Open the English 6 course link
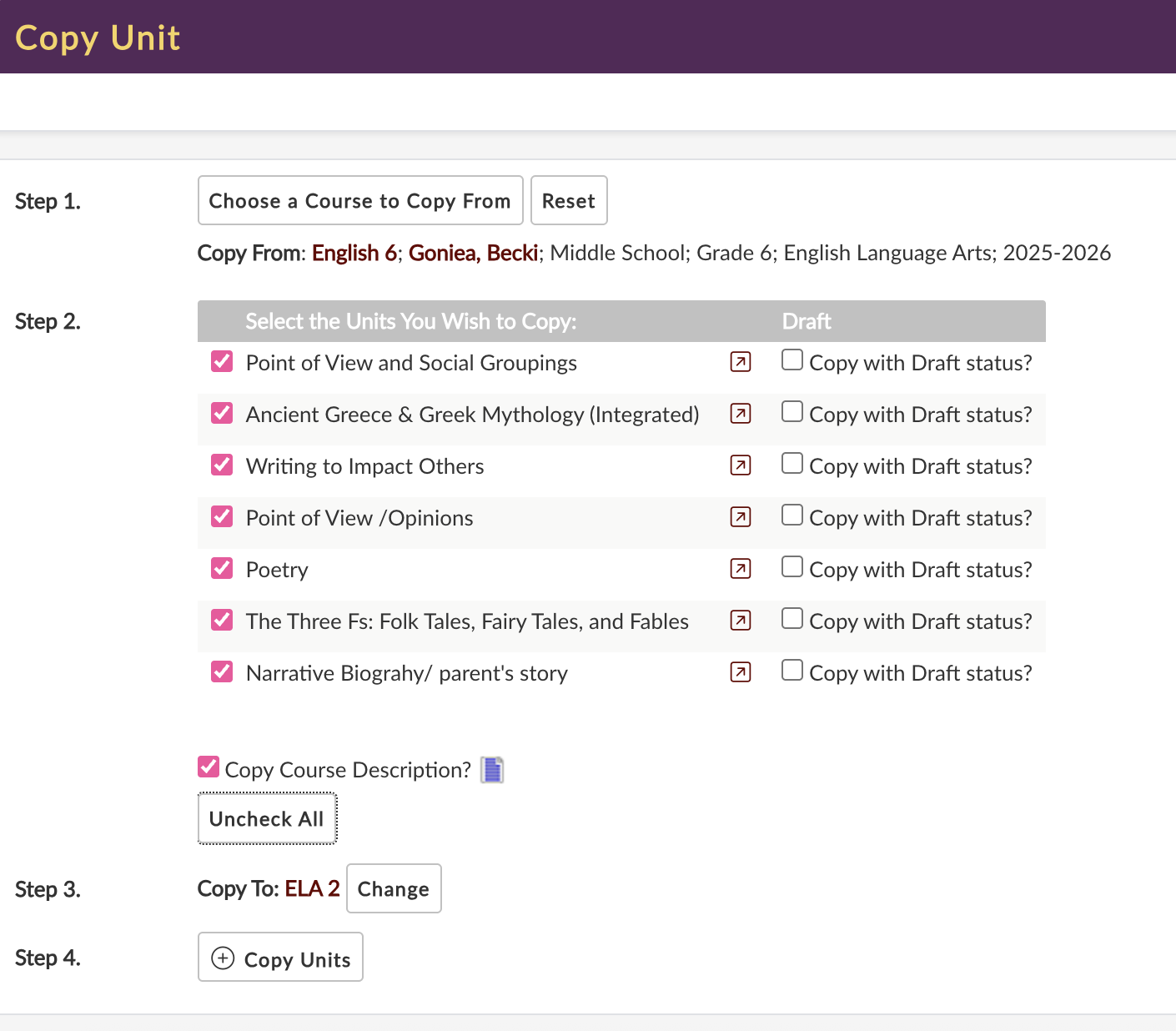This screenshot has height=1031, width=1176. tap(354, 253)
